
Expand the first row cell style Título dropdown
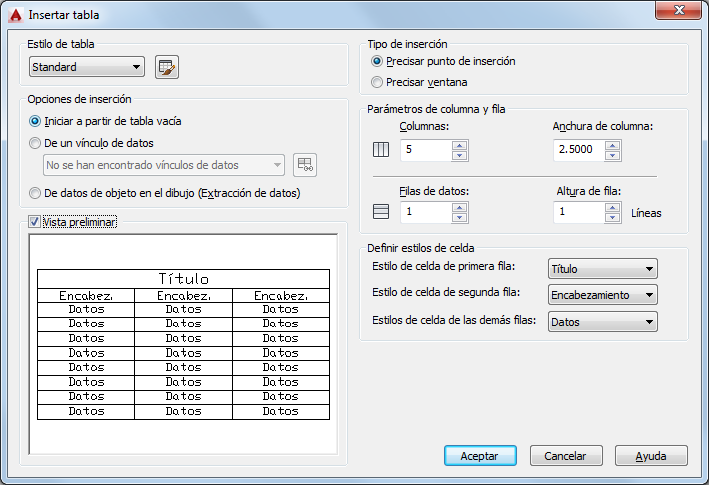[603, 269]
